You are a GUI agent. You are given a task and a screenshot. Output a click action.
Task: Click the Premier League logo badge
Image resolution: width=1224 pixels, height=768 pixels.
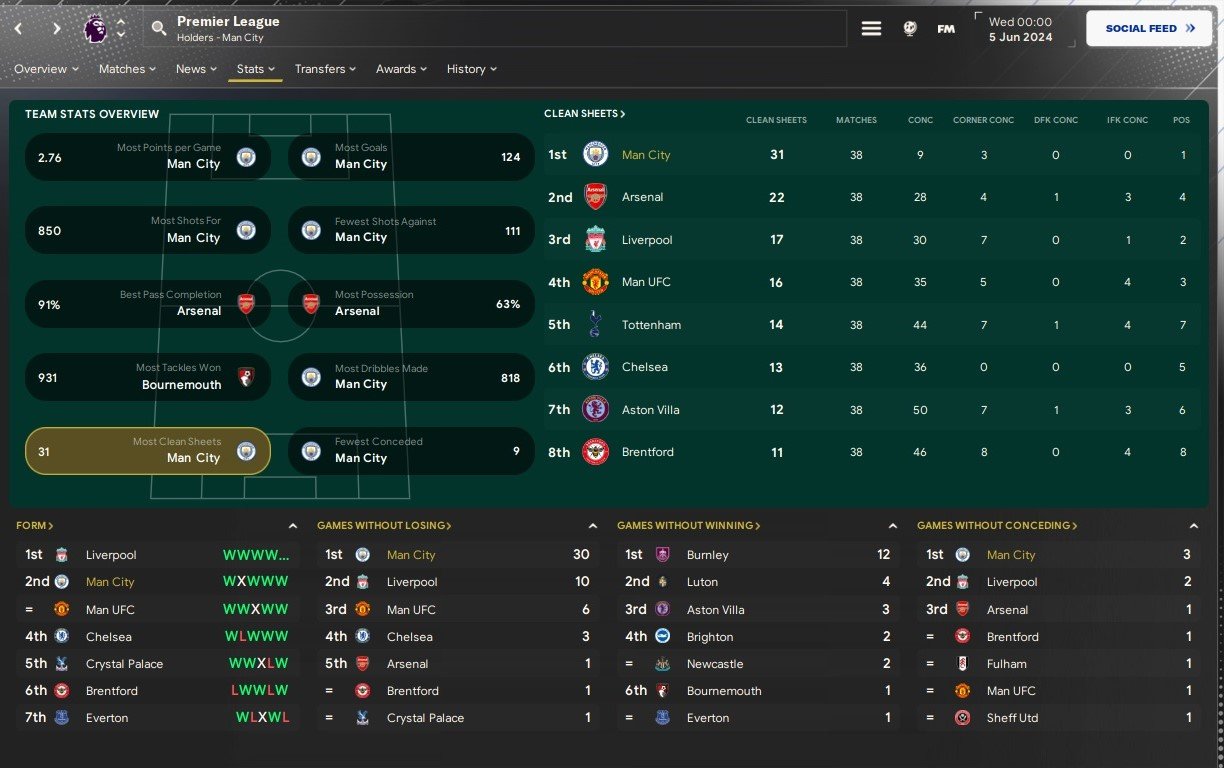pos(95,29)
